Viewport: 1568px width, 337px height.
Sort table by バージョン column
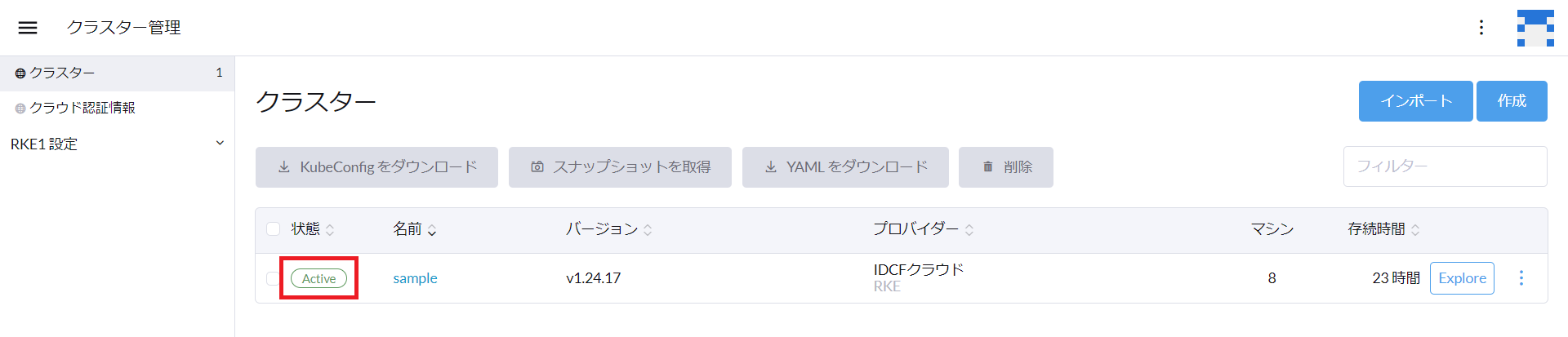pyautogui.click(x=609, y=229)
